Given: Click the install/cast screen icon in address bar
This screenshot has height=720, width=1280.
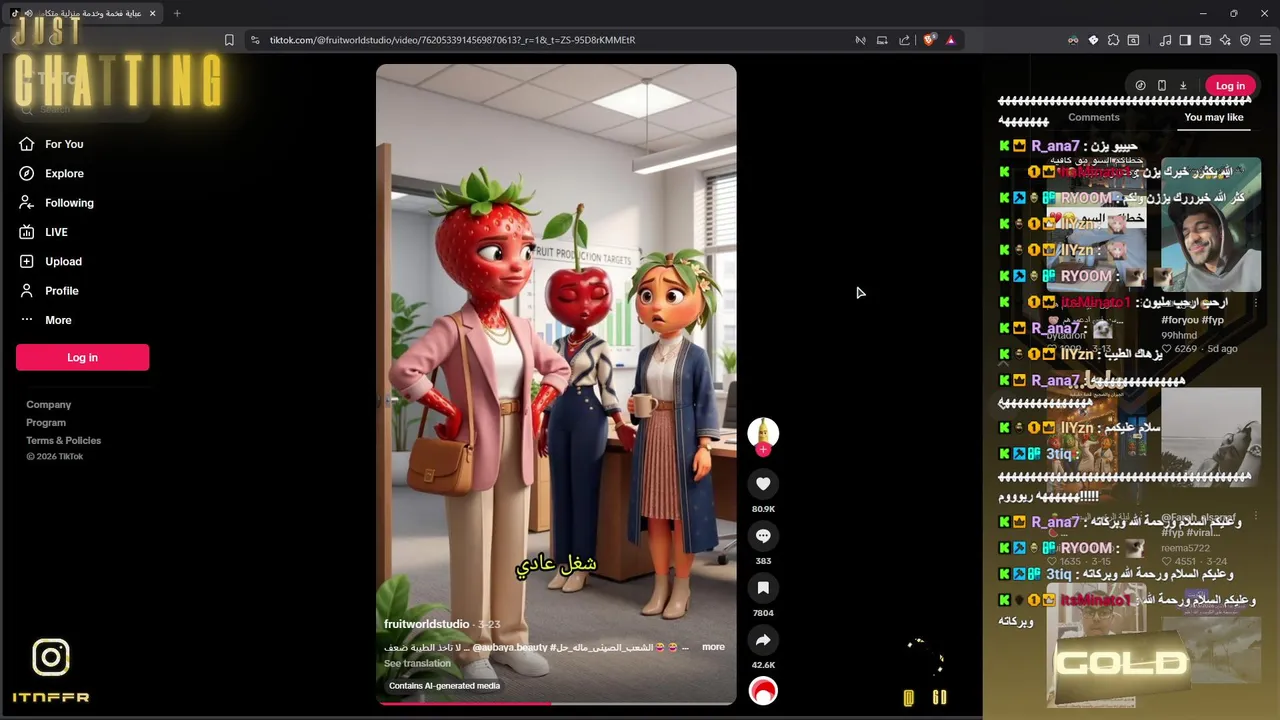Looking at the screenshot, I should [882, 40].
